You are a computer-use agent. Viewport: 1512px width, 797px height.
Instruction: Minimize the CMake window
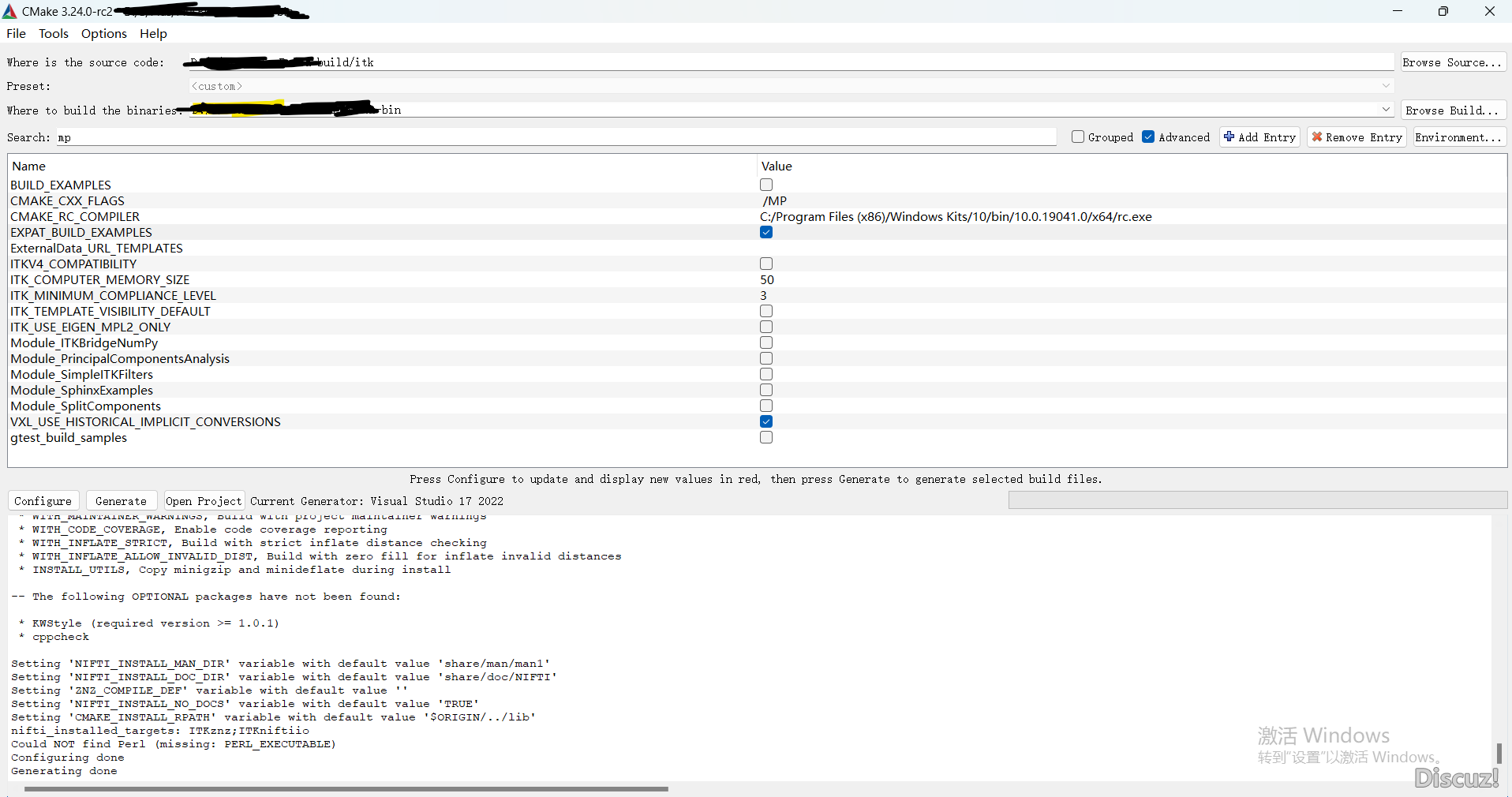[x=1397, y=11]
